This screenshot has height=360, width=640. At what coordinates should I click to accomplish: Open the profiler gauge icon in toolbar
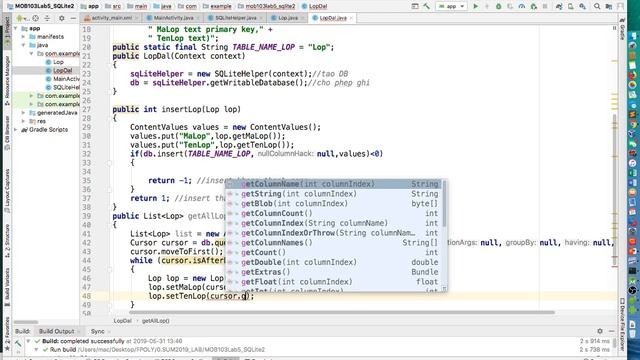[522, 6]
